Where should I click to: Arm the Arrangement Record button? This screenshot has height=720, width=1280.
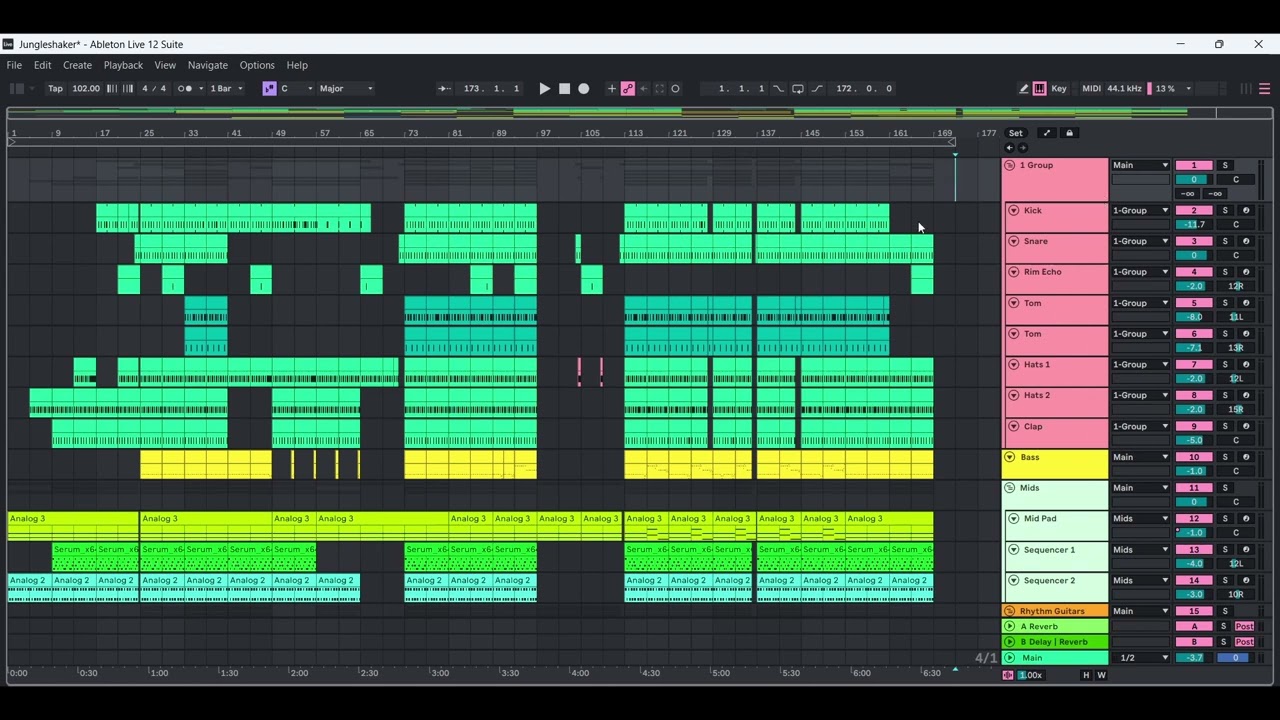tap(584, 88)
